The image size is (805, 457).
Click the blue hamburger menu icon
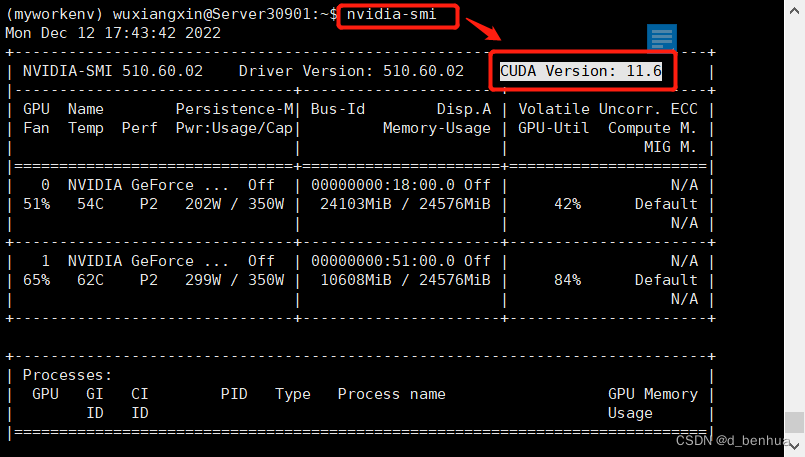coord(662,37)
